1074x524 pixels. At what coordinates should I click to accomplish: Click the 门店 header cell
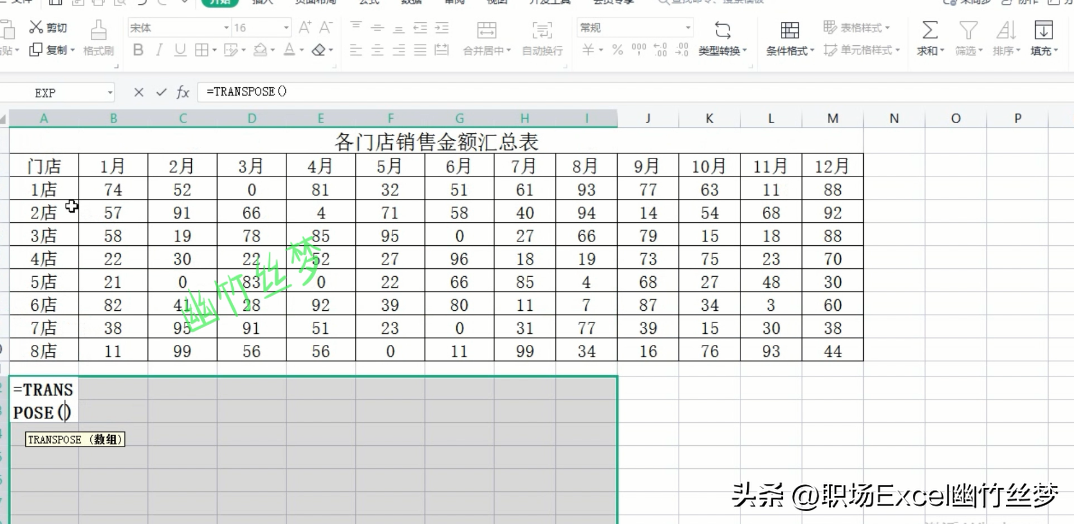click(44, 166)
